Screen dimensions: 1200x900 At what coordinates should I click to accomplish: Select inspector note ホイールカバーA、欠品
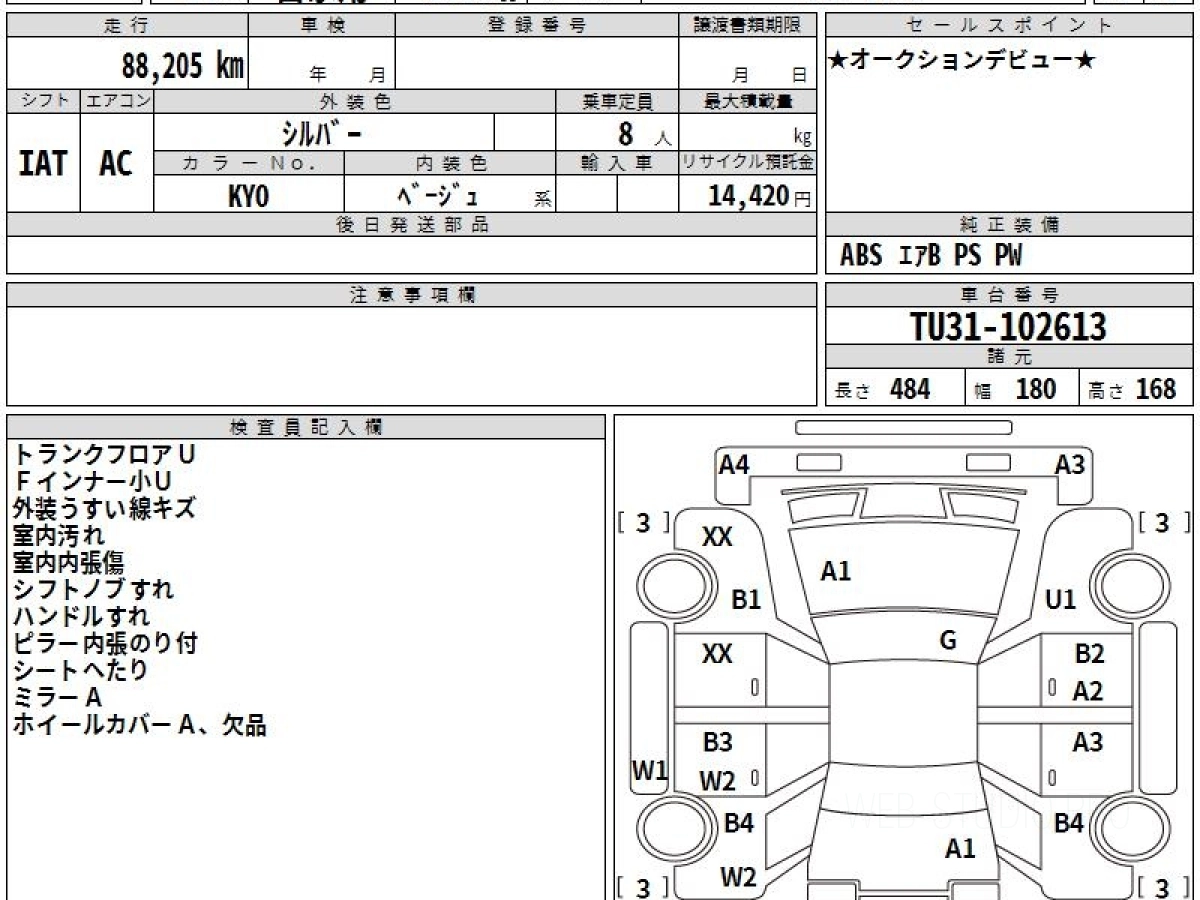coord(139,725)
